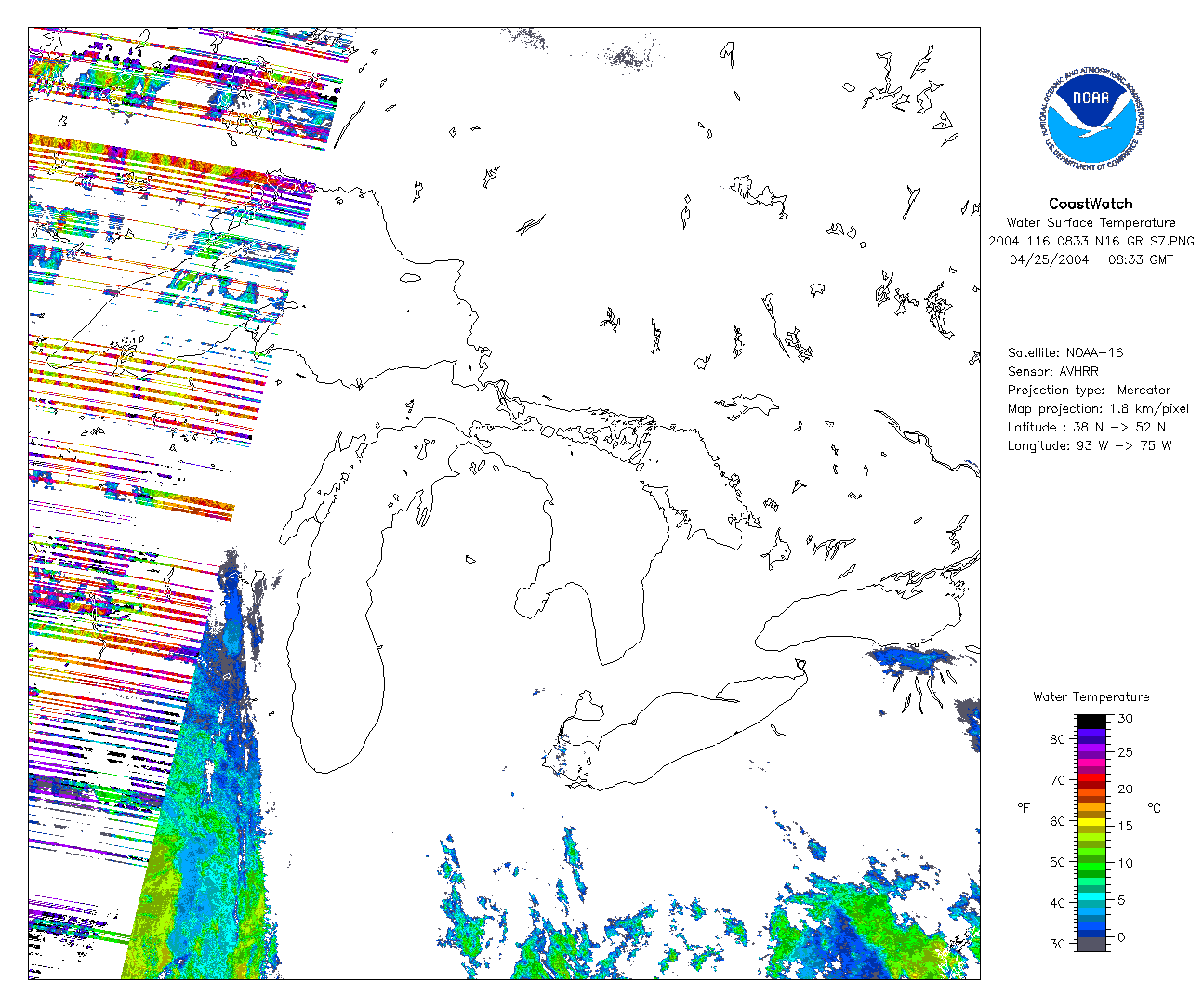This screenshot has height=1008, width=1203.
Task: Click the NOAA circular logo
Action: 1091,119
